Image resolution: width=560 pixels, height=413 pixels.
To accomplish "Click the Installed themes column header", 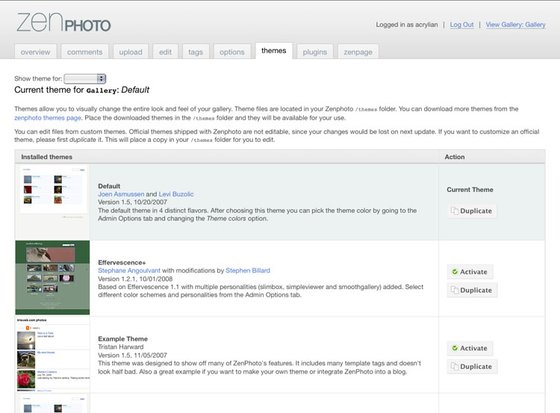I will point(46,157).
